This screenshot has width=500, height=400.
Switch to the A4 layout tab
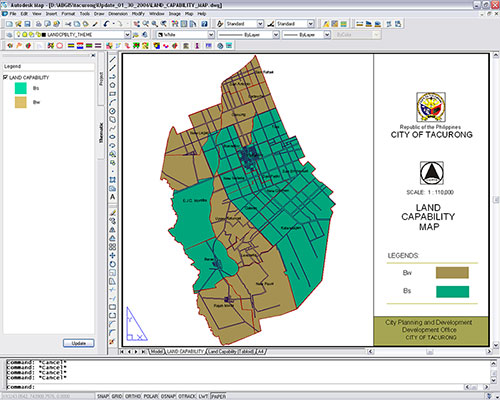coord(261,352)
